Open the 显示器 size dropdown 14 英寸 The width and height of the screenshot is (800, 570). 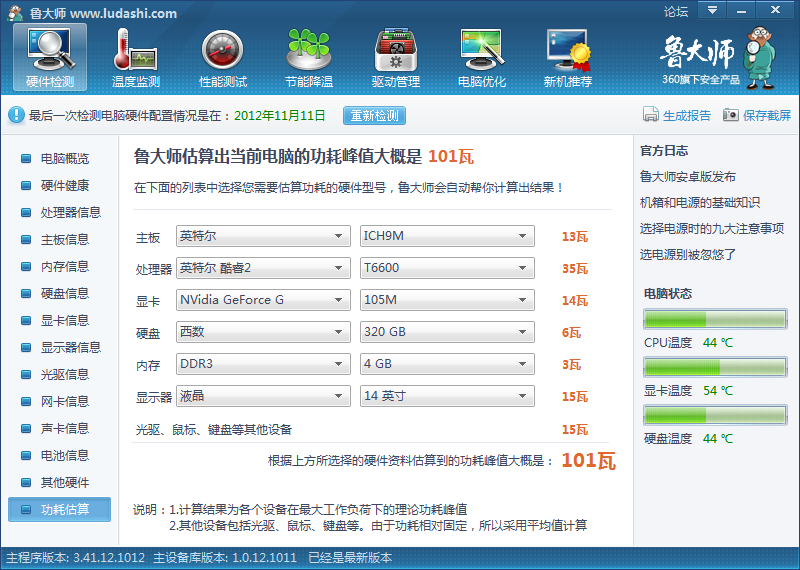(447, 396)
